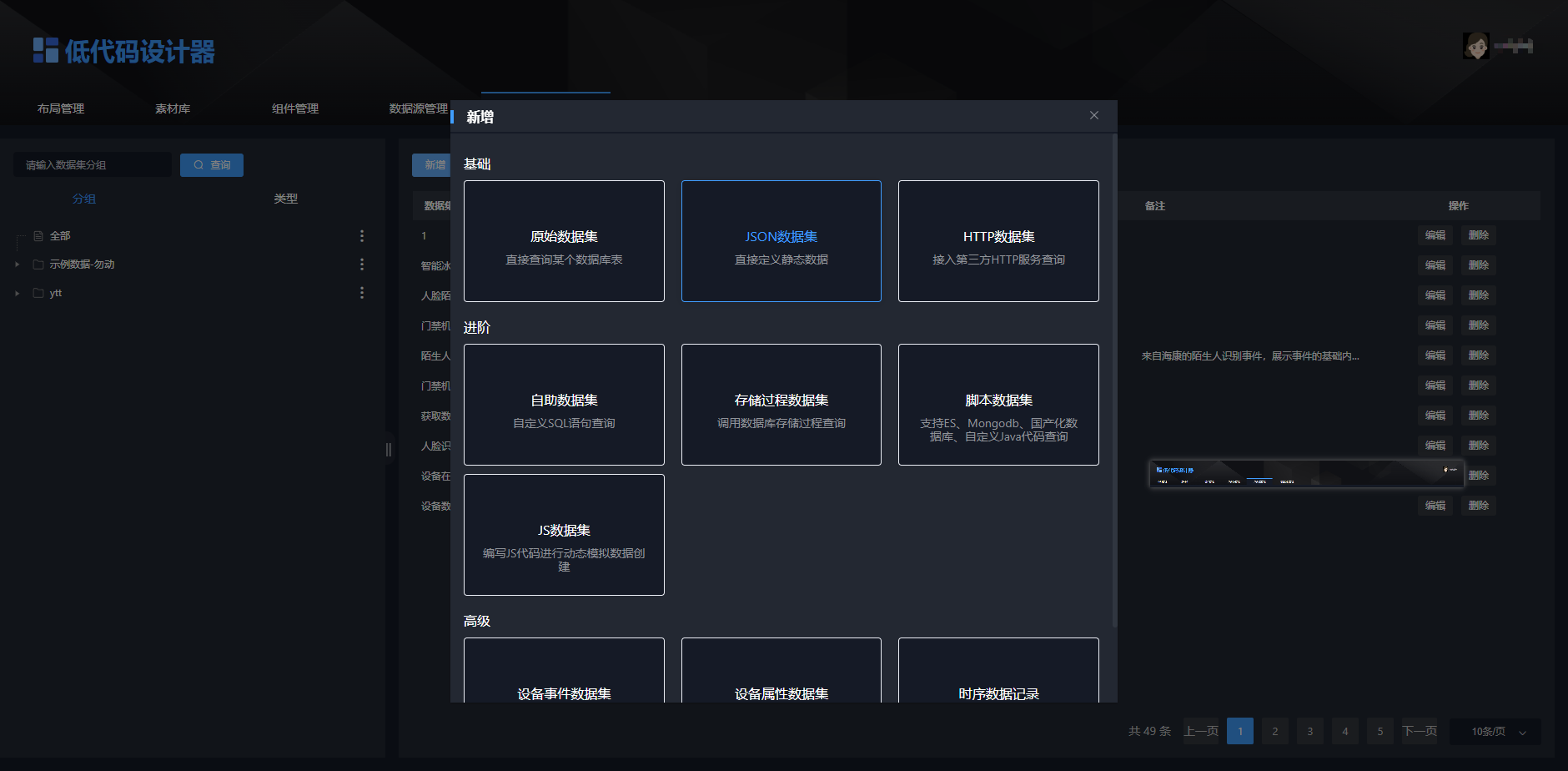Screen dimensions: 1568x771
Task: Choose the JSON数据集 card
Action: 781,241
